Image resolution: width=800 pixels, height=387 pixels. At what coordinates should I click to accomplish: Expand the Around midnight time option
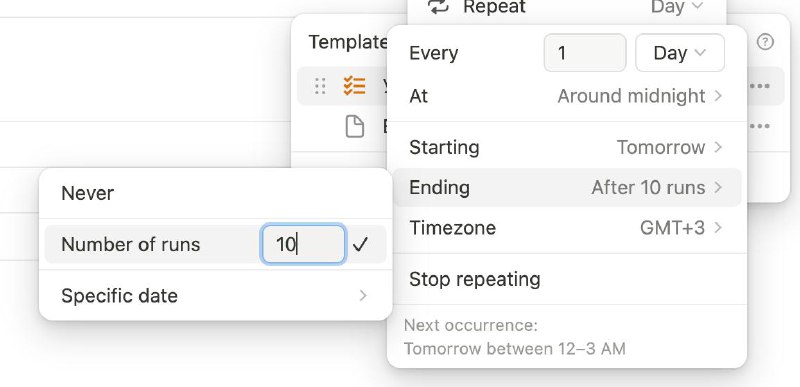tap(640, 96)
